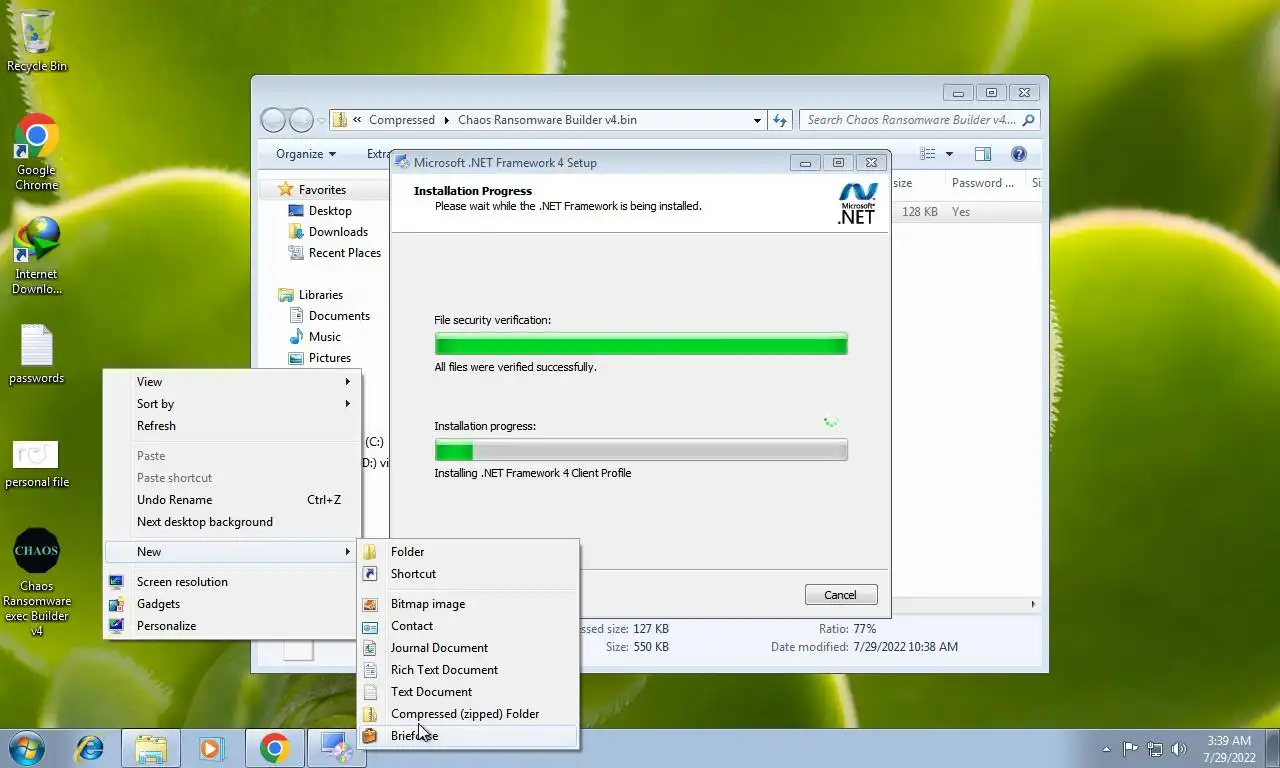The width and height of the screenshot is (1280, 768).
Task: Create a new Rich Text Document
Action: (x=468, y=670)
